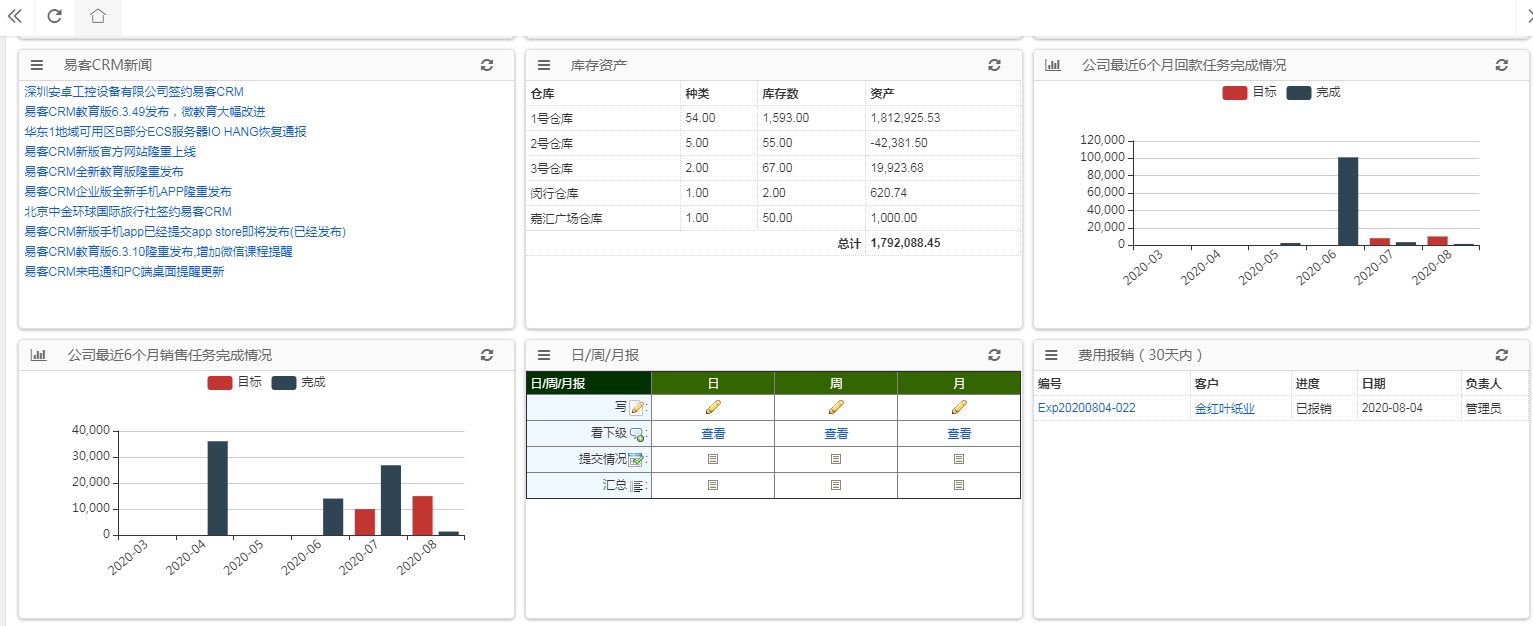The width and height of the screenshot is (1533, 626).
Task: Open monthly report submission status icon
Action: tap(959, 459)
